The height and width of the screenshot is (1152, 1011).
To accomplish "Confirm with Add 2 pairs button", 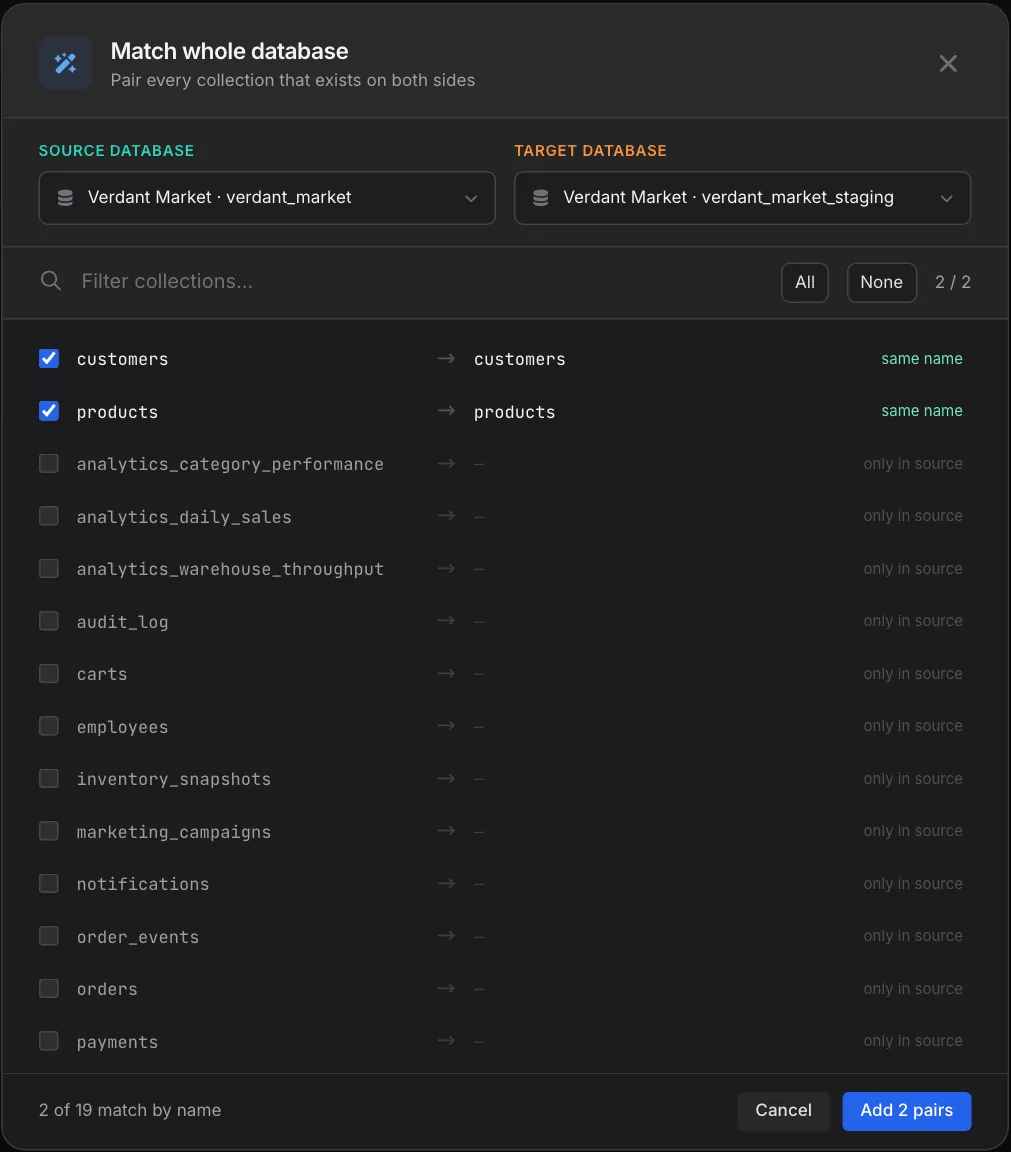I will point(907,1111).
